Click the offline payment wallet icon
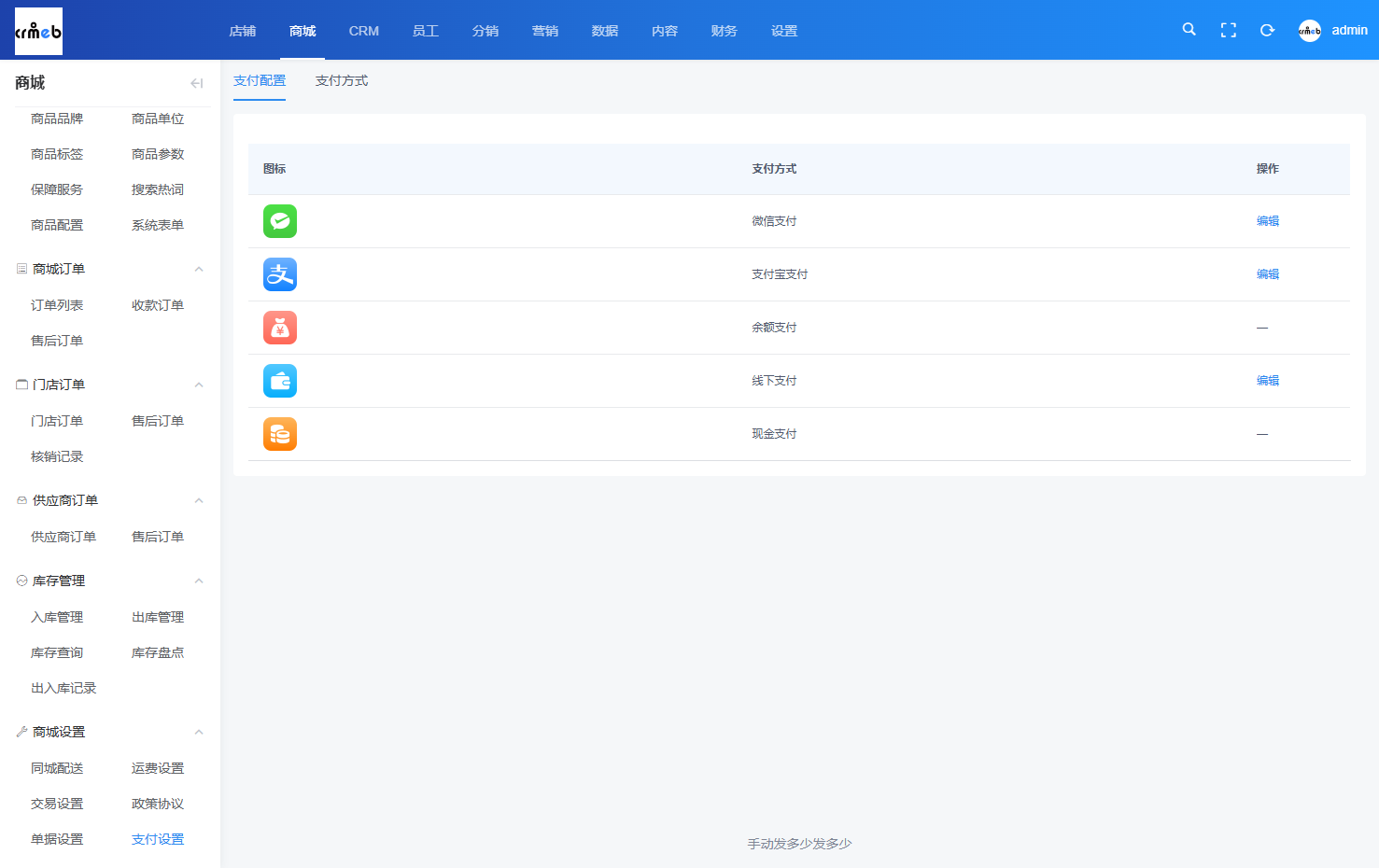Screen dimensions: 1379x868 (x=280, y=381)
